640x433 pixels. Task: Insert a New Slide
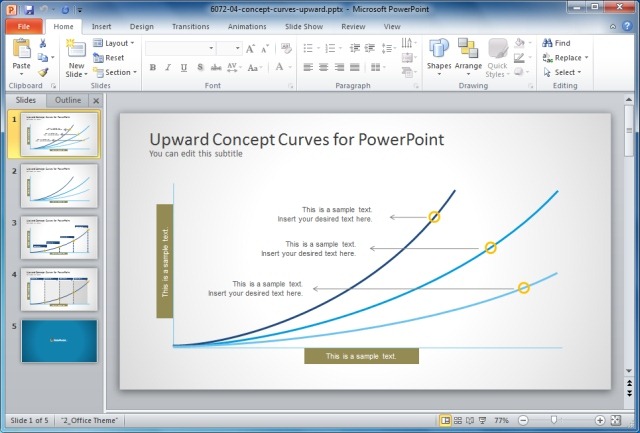pos(76,58)
